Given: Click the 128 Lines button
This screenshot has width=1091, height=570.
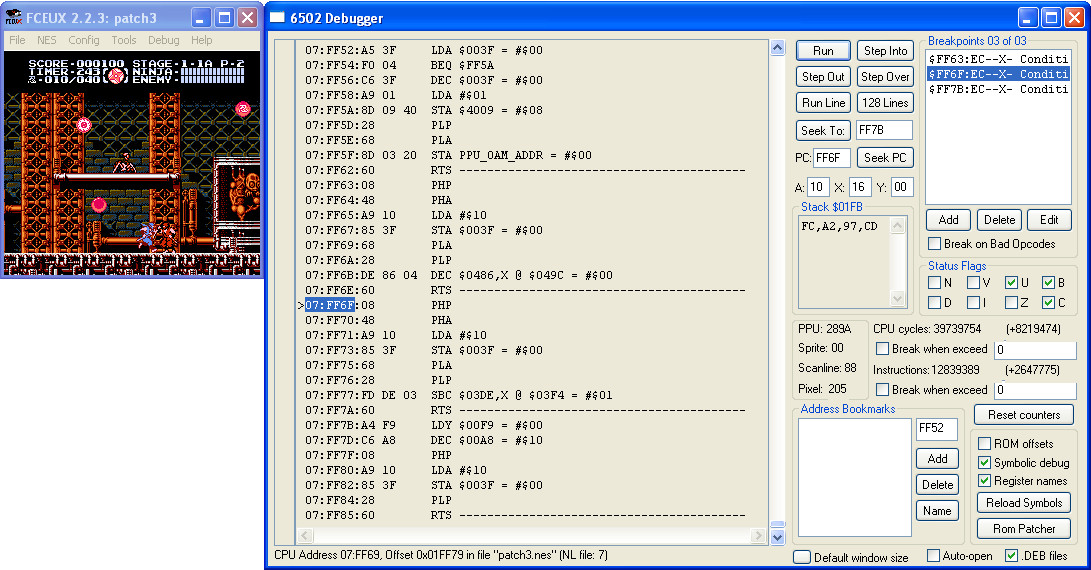Looking at the screenshot, I should click(x=885, y=102).
